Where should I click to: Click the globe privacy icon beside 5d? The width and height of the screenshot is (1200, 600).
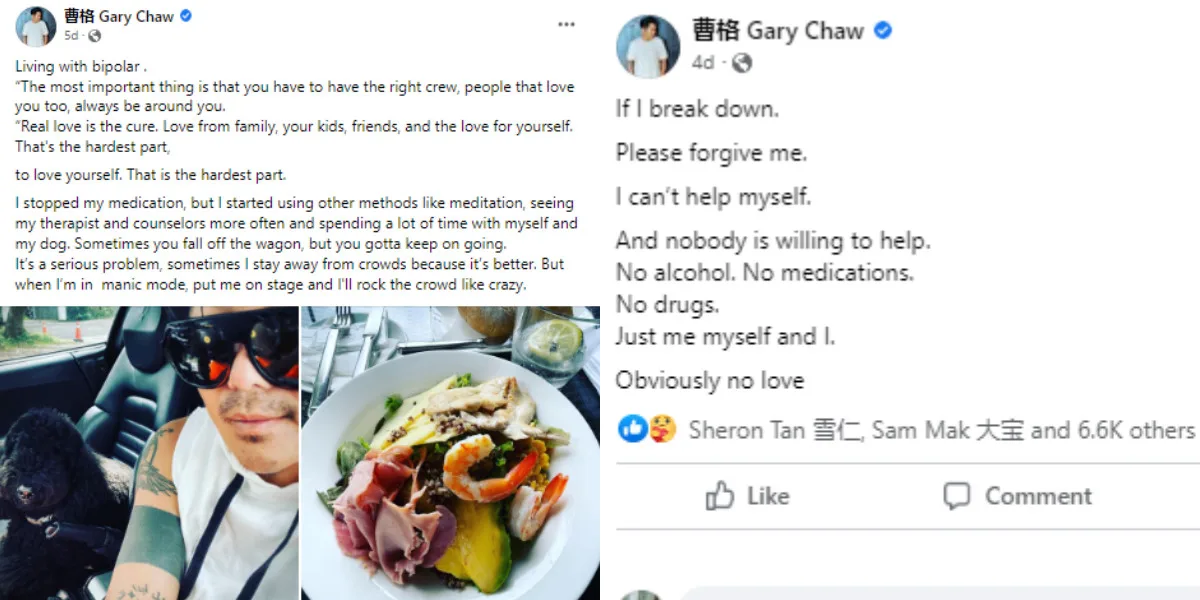95,36
